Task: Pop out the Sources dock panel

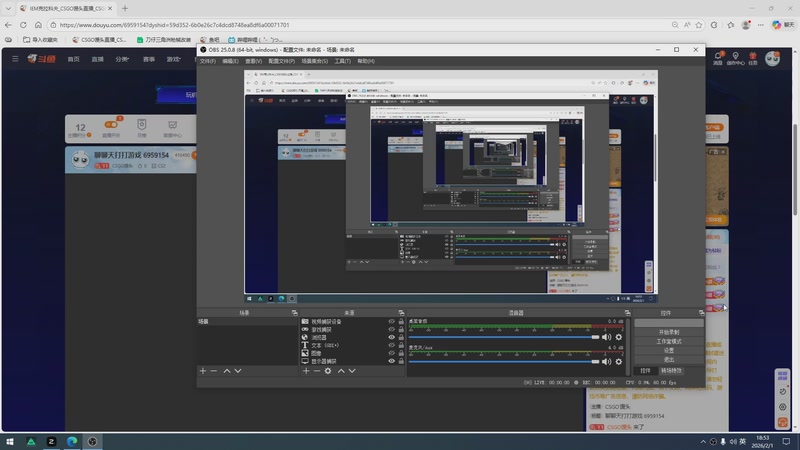Action: [401, 313]
